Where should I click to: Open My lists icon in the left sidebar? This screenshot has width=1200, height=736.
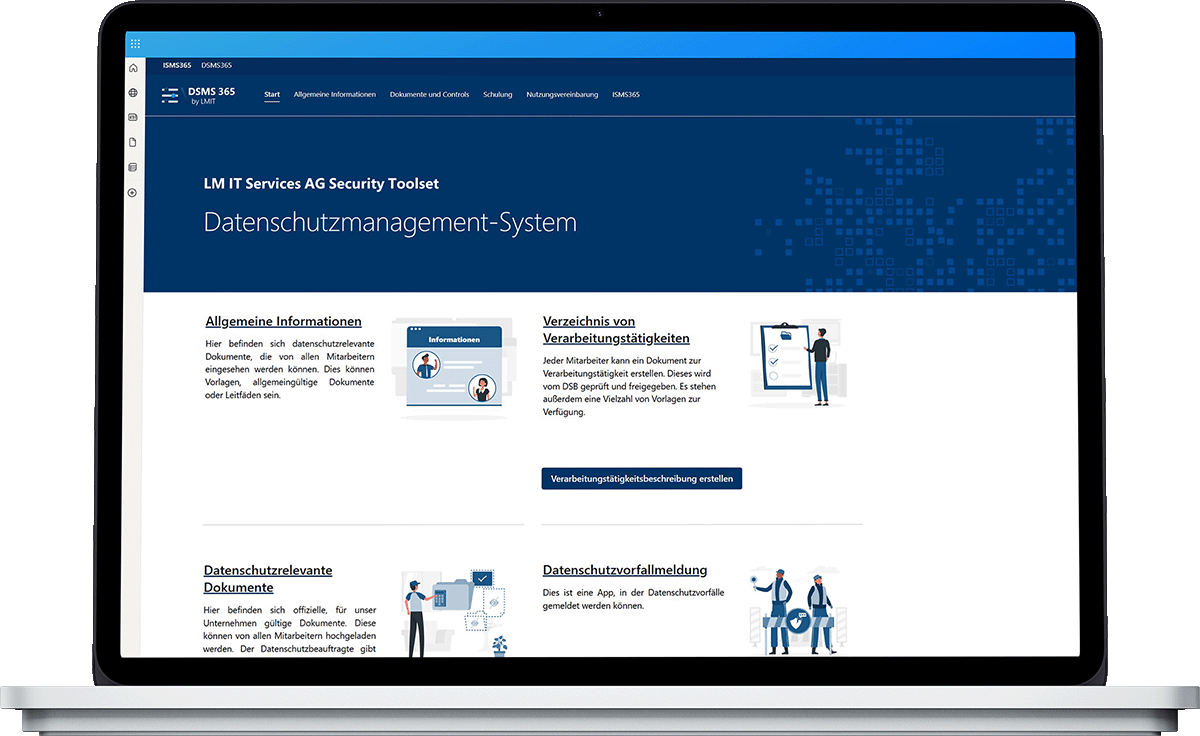point(133,167)
